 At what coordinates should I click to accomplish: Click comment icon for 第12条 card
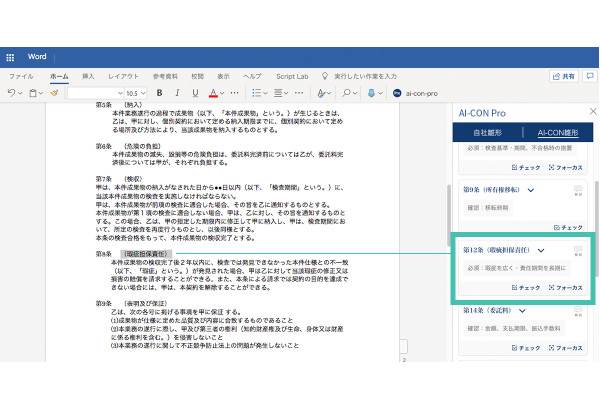click(x=577, y=250)
